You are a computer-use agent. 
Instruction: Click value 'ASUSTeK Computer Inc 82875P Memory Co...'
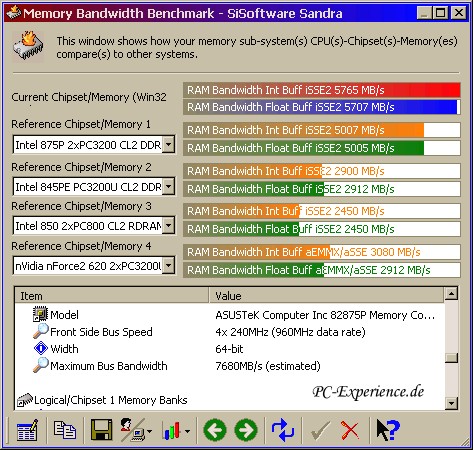[x=325, y=315]
